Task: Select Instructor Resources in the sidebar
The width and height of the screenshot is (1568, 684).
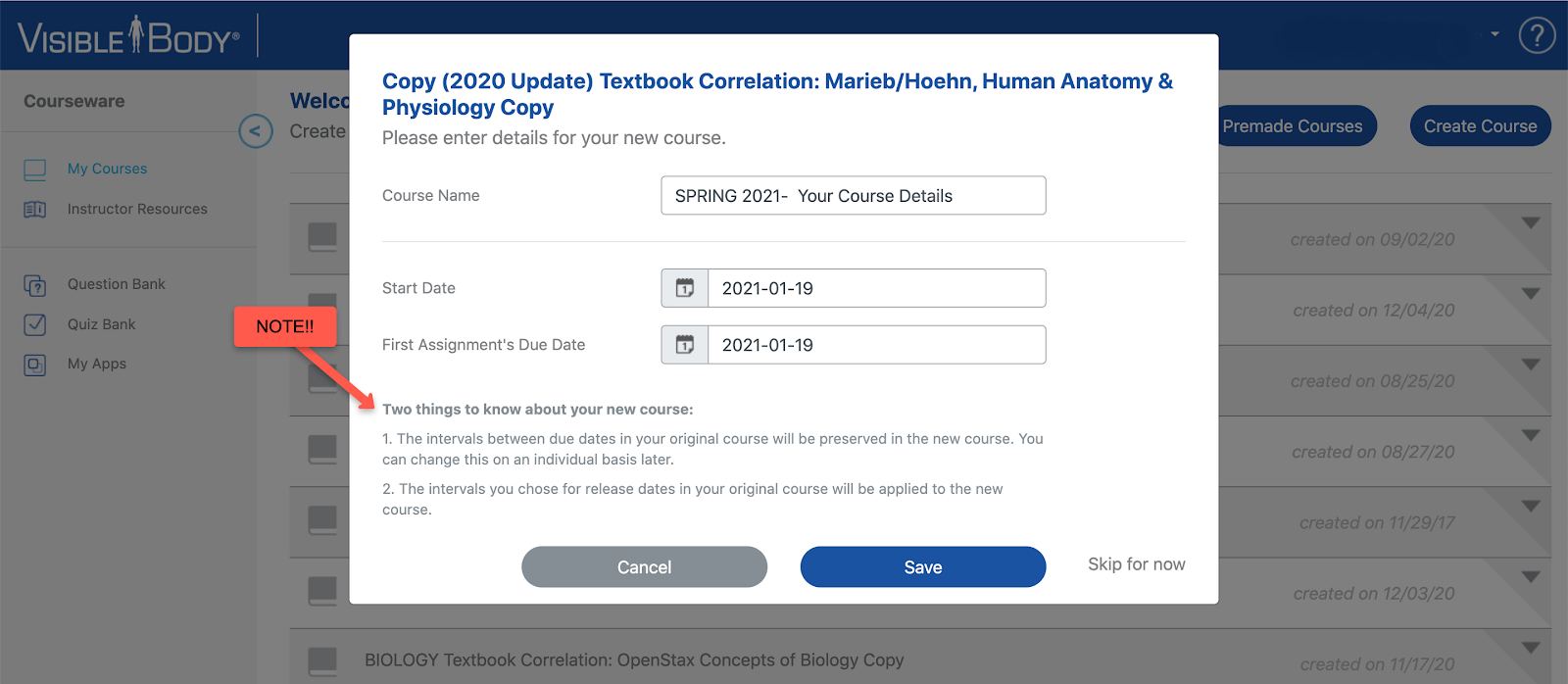Action: pos(137,209)
